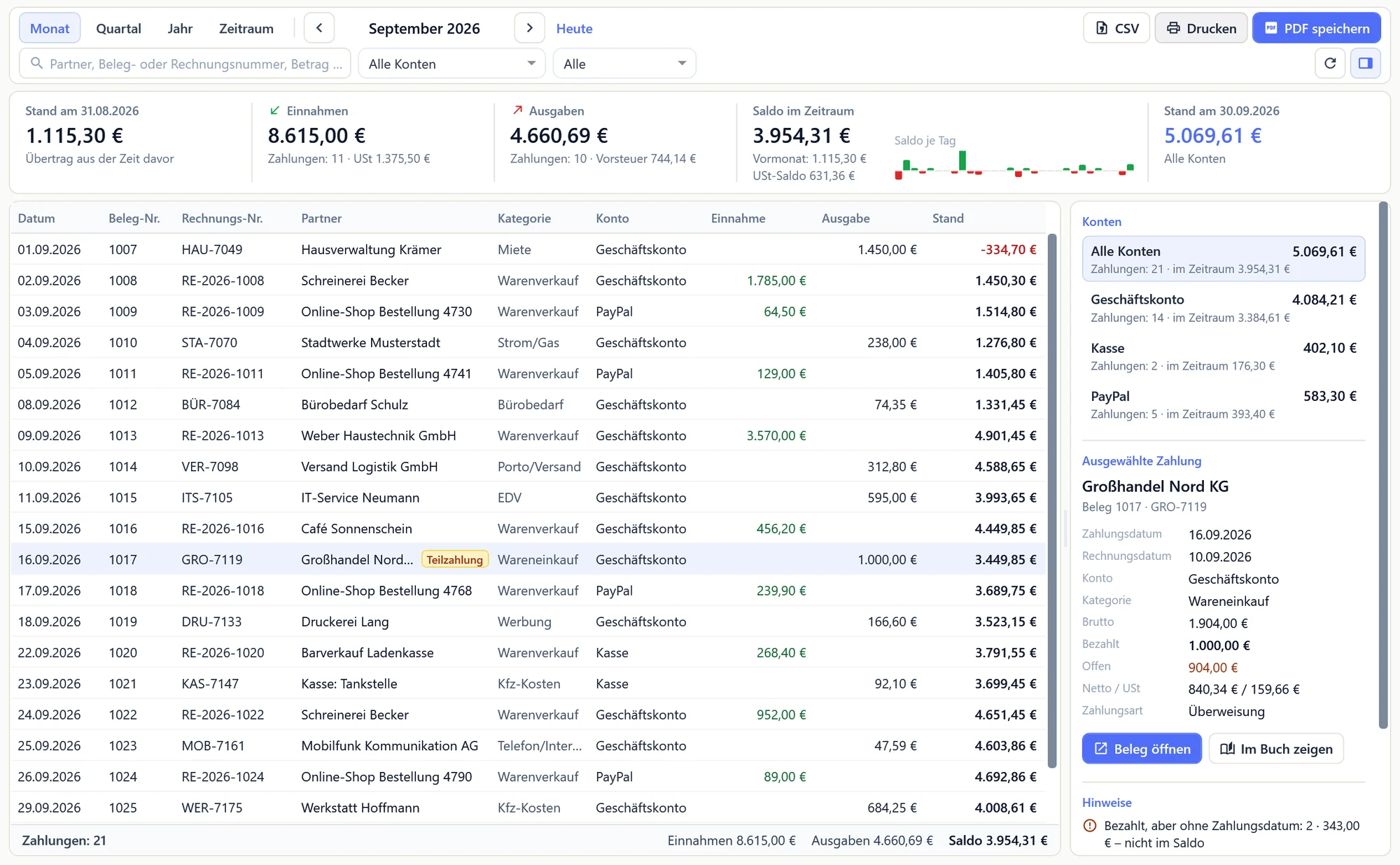Image resolution: width=1400 pixels, height=865 pixels.
Task: Click the search magnifier icon
Action: tap(36, 64)
